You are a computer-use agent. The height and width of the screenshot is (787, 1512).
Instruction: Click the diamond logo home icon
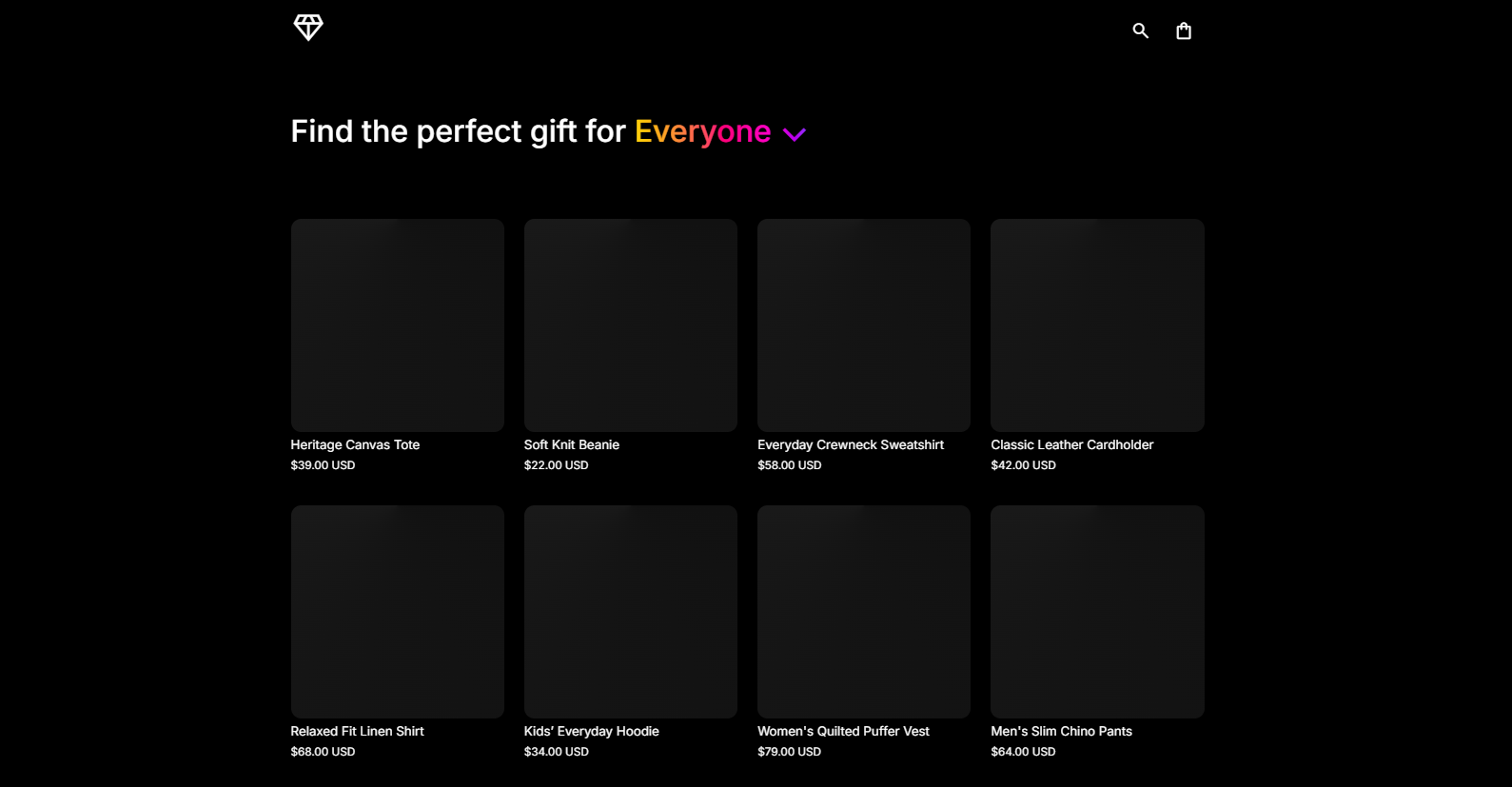point(308,28)
